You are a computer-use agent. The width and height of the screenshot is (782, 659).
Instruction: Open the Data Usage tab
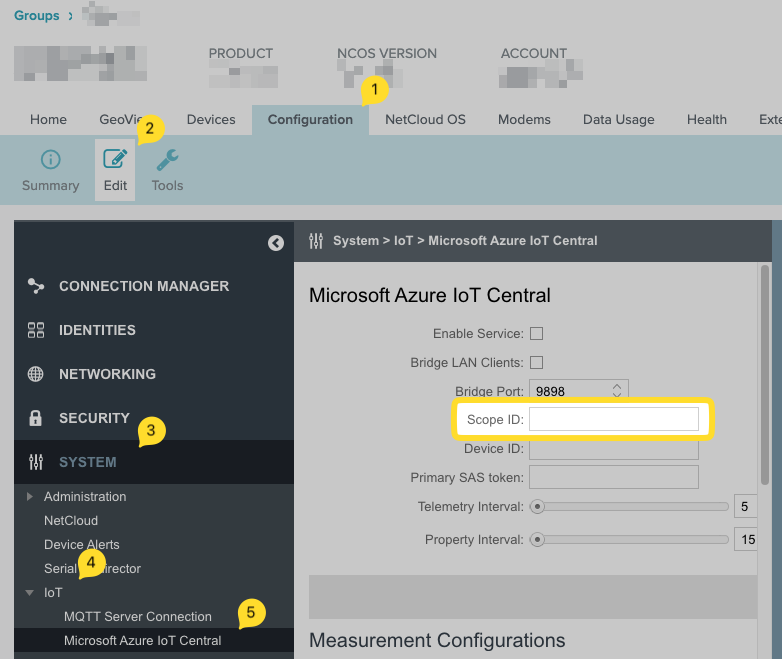coord(618,120)
